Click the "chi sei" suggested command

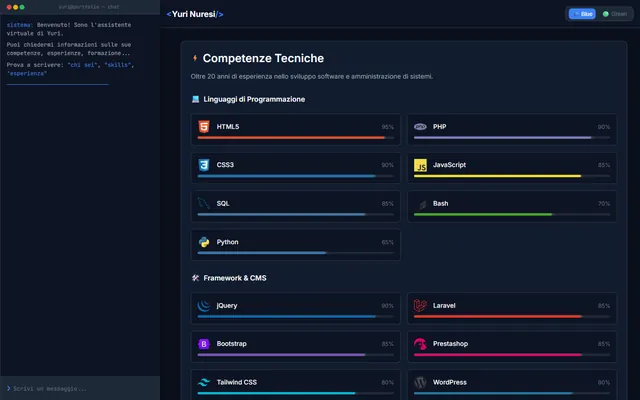[x=82, y=65]
